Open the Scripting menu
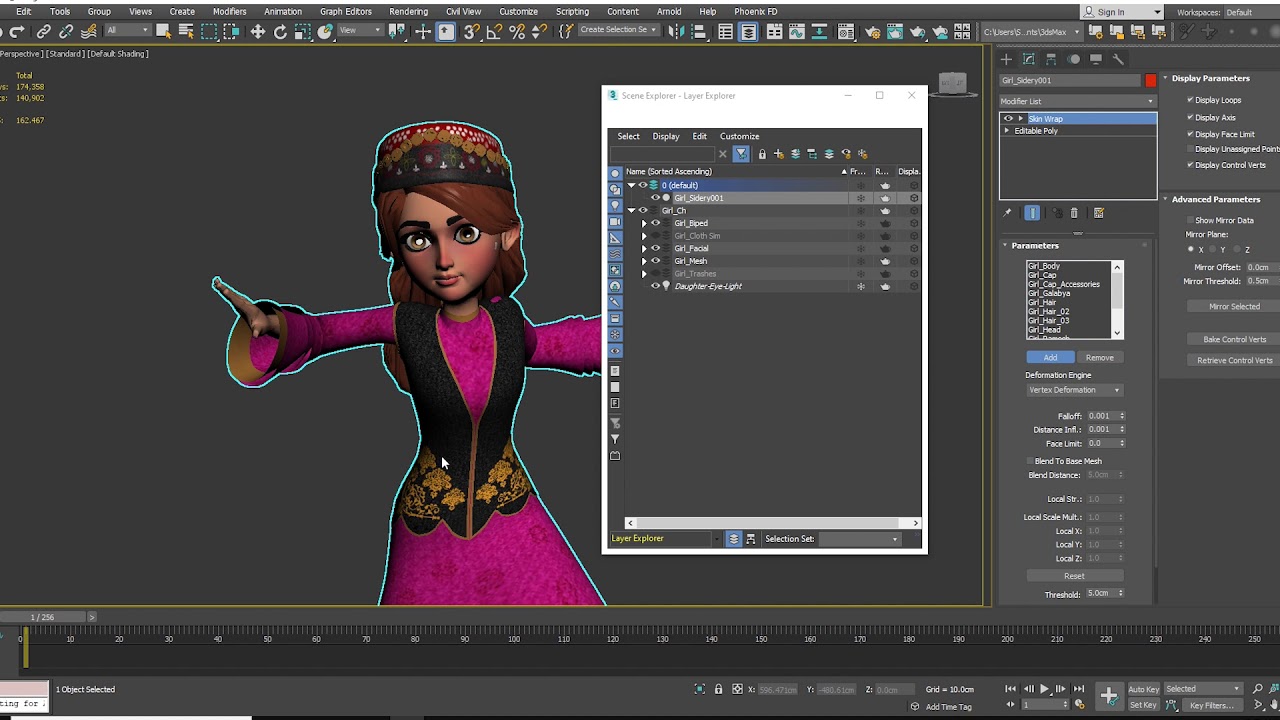 click(x=572, y=11)
